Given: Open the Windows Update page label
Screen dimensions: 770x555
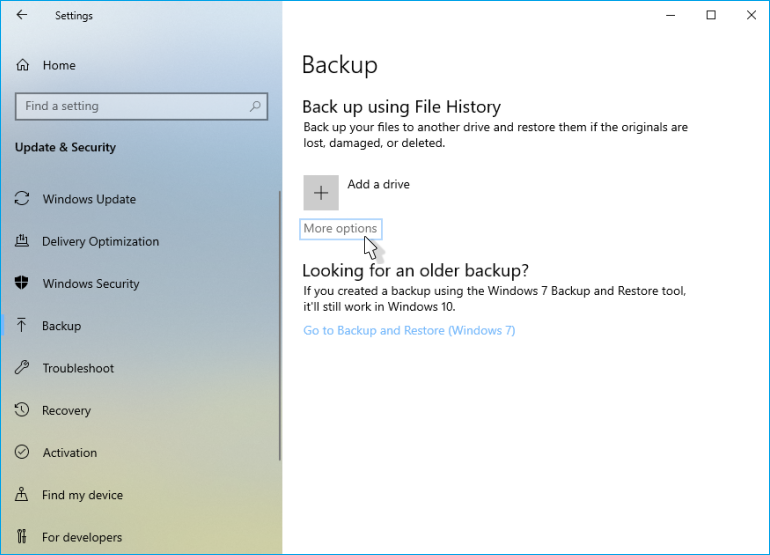Looking at the screenshot, I should (x=89, y=199).
